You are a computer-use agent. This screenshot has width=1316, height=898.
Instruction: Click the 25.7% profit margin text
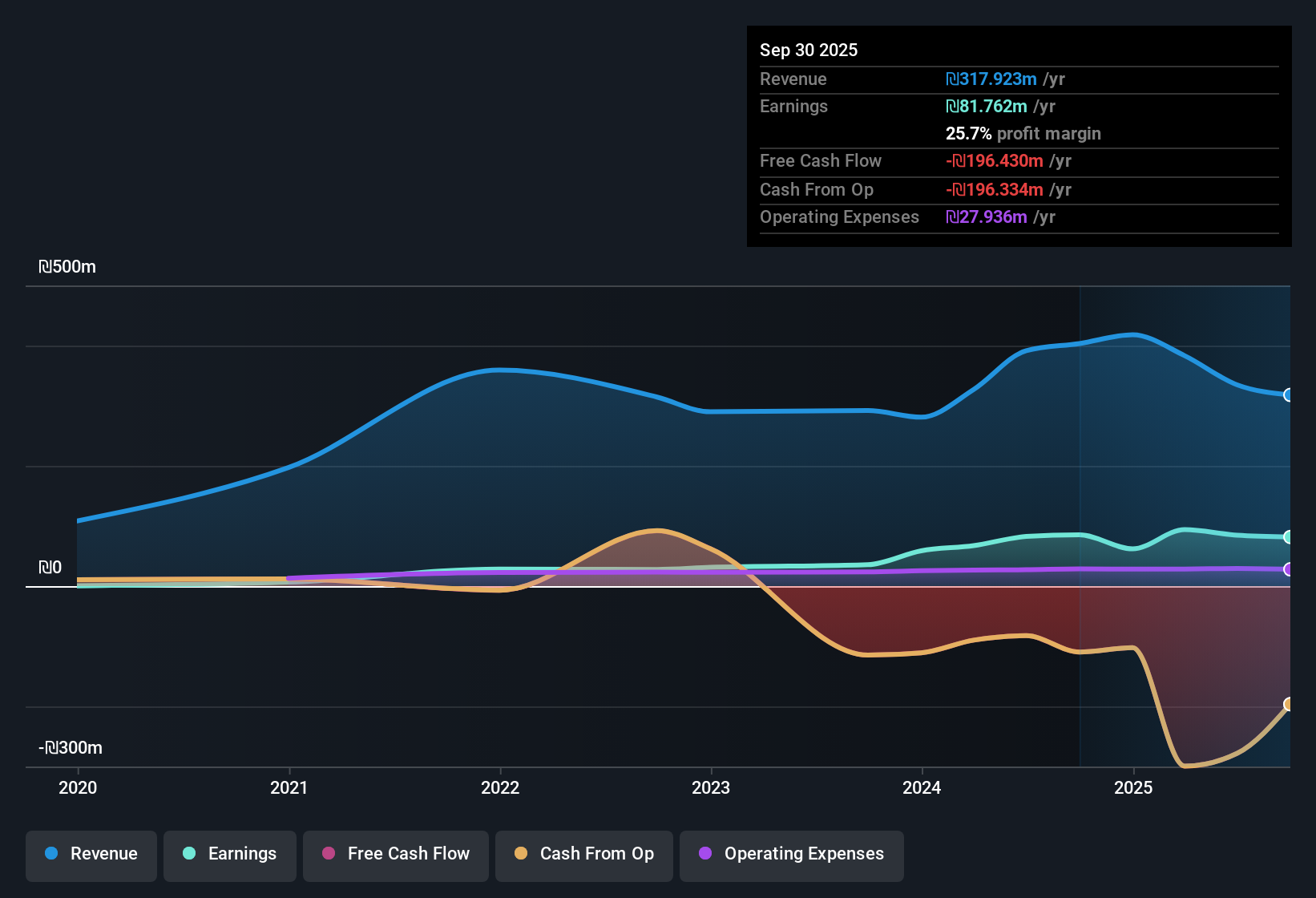pos(1023,133)
